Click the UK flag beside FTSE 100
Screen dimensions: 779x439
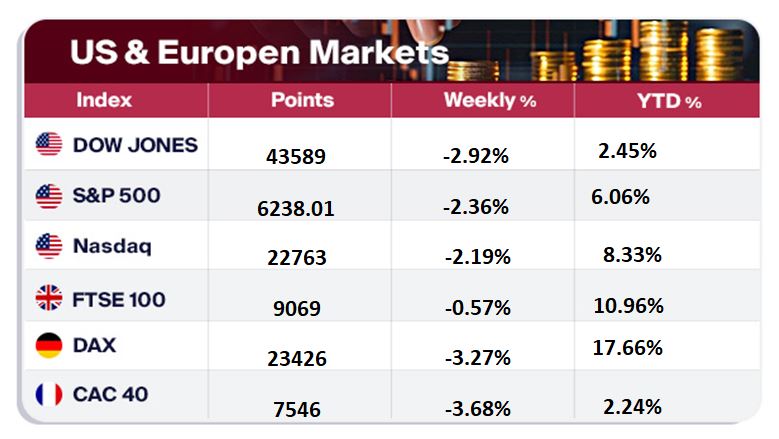pos(49,297)
